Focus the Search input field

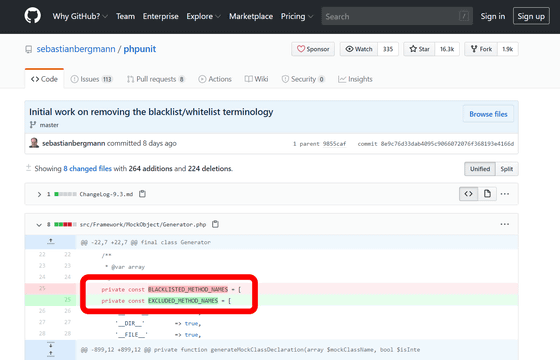point(397,16)
